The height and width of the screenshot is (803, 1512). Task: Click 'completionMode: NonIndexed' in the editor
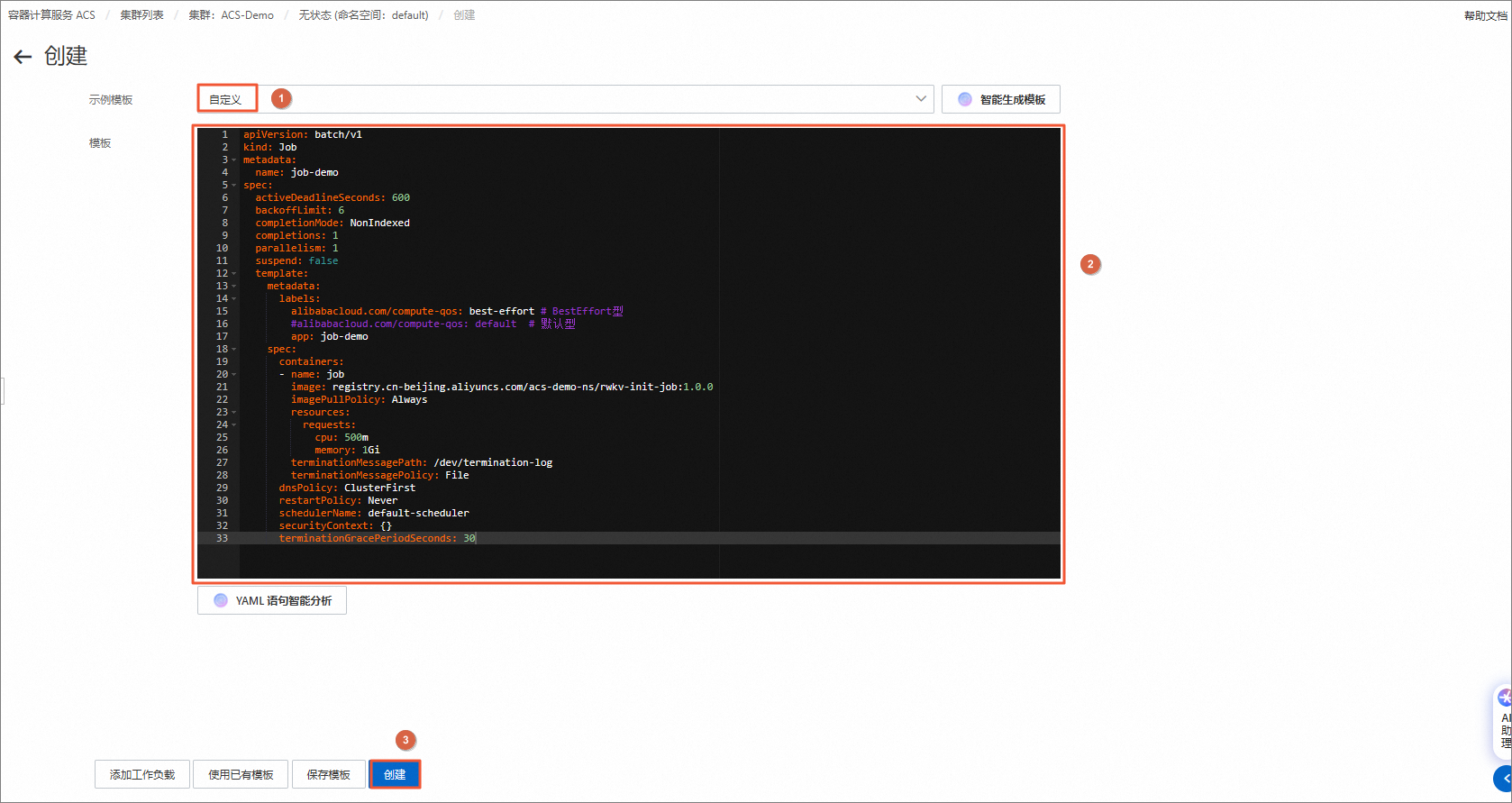tap(332, 224)
